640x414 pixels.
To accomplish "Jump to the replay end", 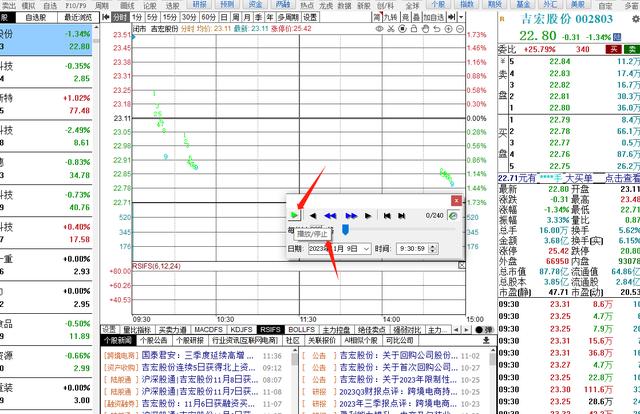I will click(402, 215).
